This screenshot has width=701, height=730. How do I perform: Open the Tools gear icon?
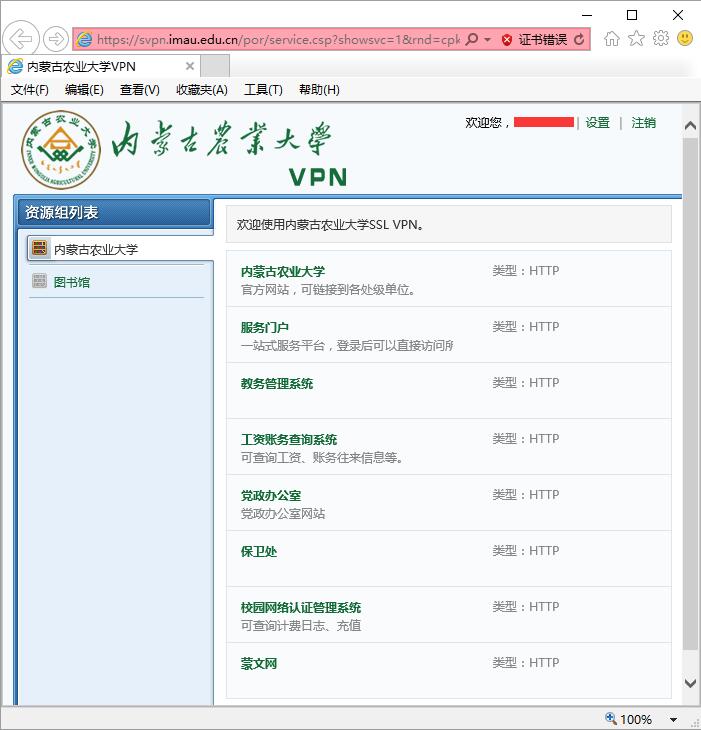661,39
